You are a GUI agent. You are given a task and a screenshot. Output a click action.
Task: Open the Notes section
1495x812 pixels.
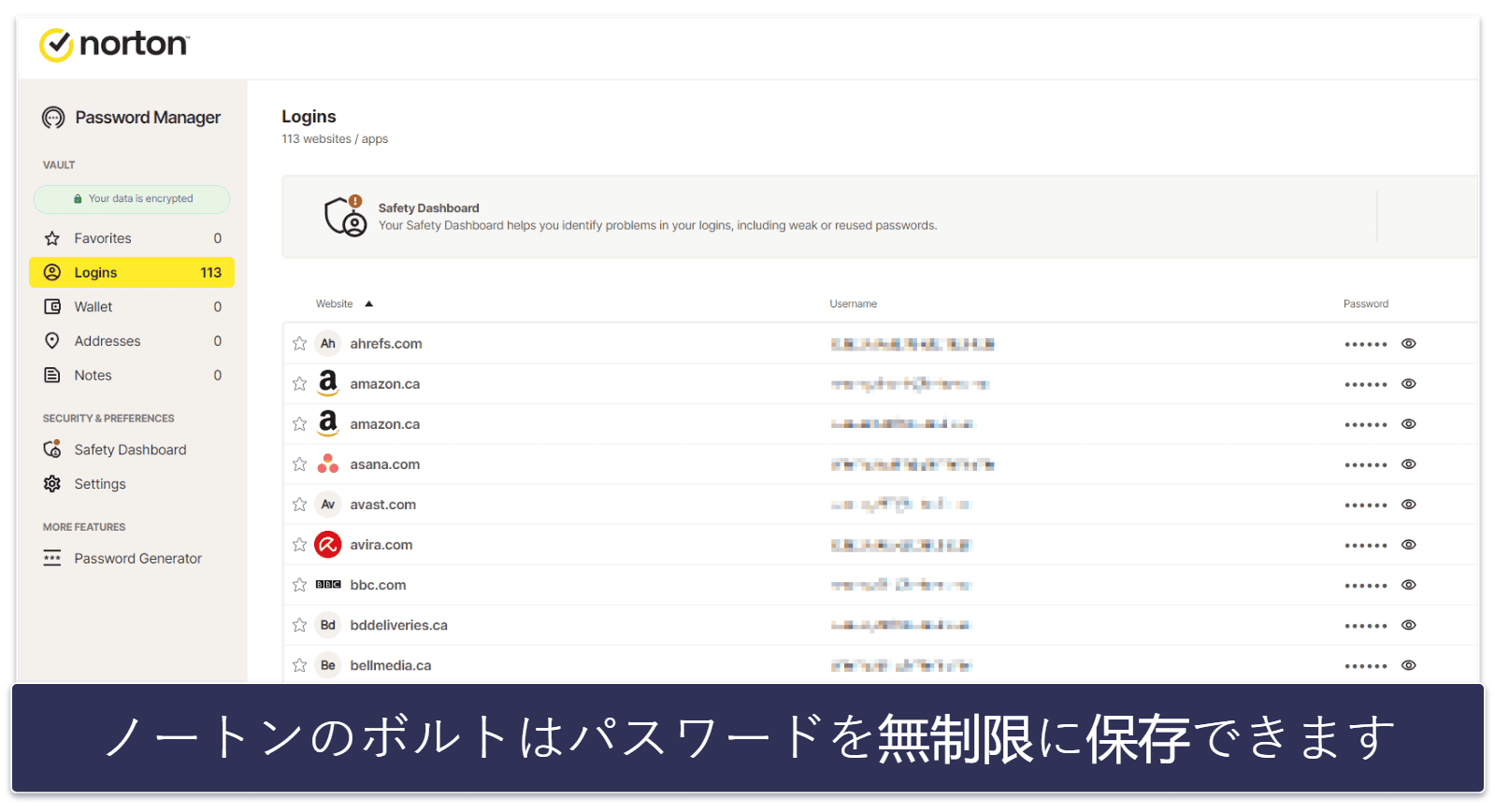(132, 376)
